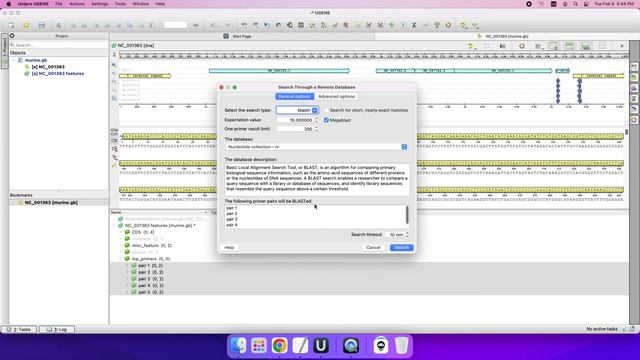640x360 pixels.
Task: Open the File menu
Action: [59, 4]
